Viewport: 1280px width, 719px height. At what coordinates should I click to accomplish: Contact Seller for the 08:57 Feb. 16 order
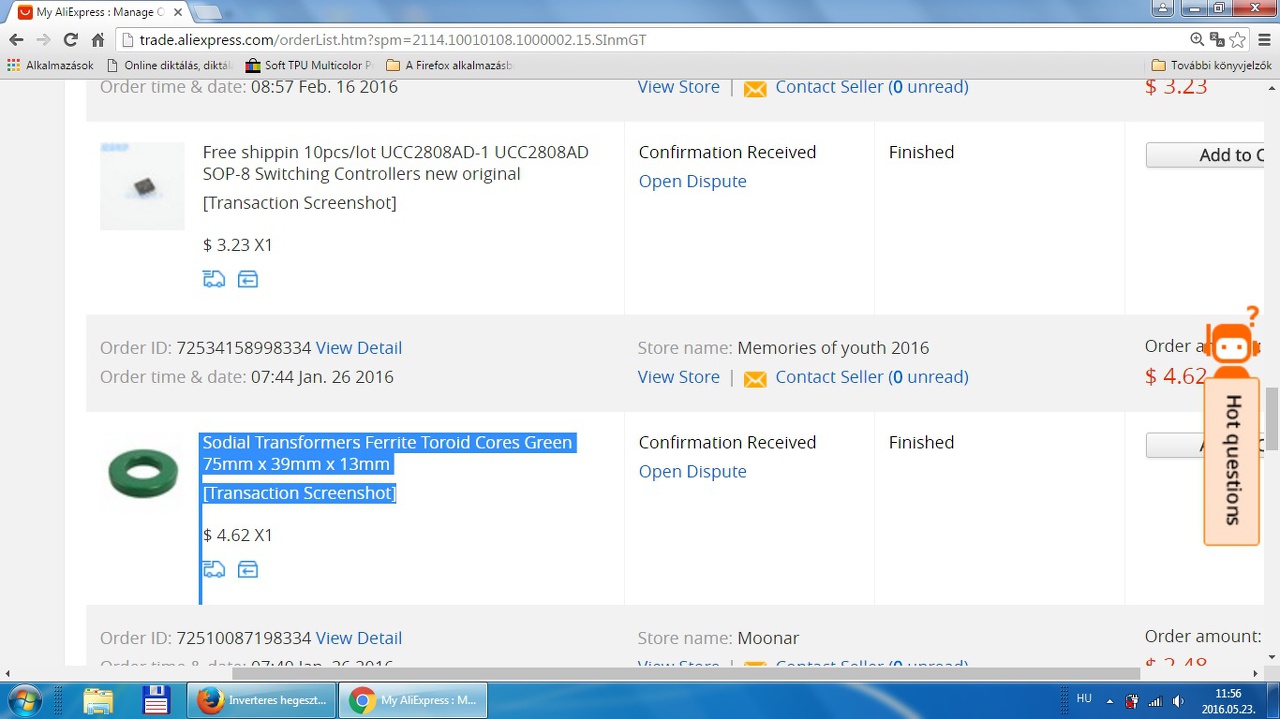(x=872, y=87)
